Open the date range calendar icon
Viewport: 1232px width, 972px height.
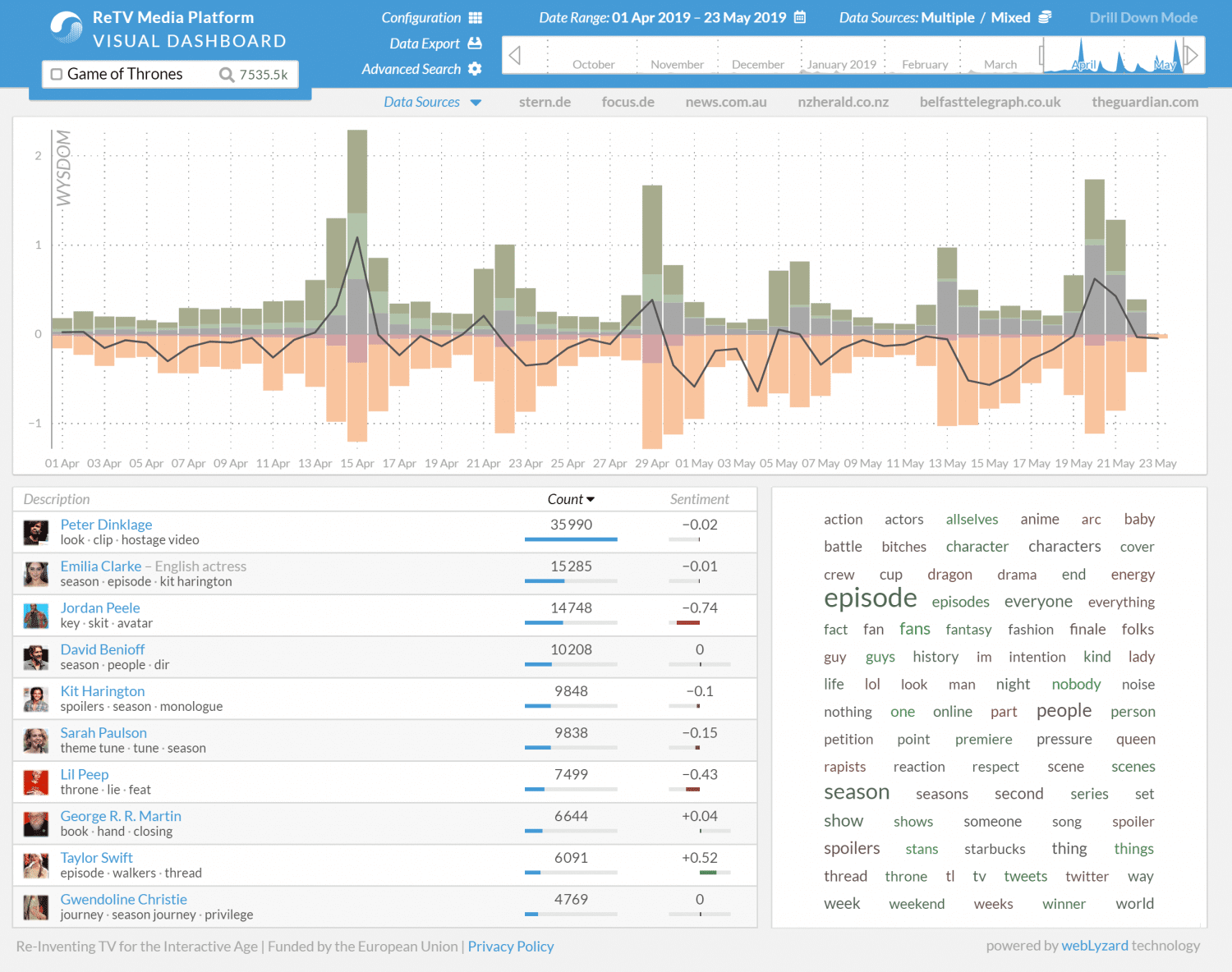[800, 17]
